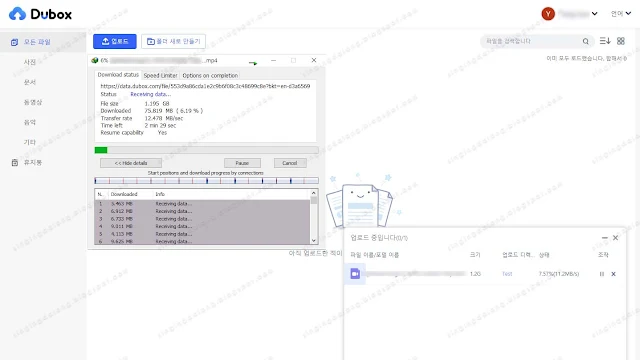Pause the download in the dialog

(x=242, y=163)
